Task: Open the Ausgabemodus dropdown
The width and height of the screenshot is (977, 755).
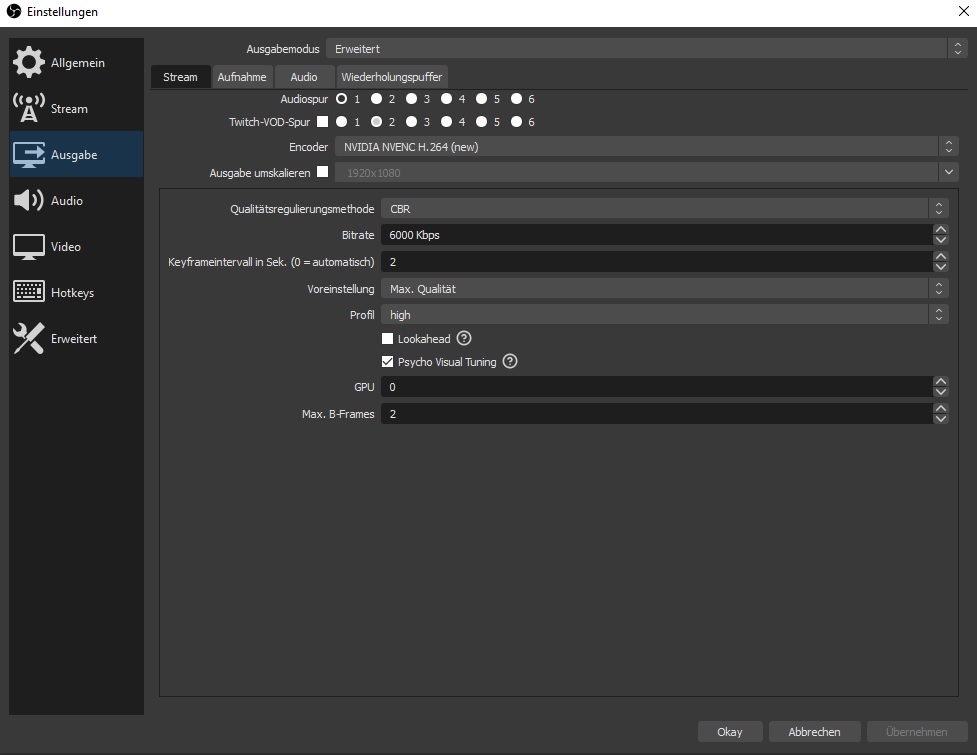Action: click(646, 49)
